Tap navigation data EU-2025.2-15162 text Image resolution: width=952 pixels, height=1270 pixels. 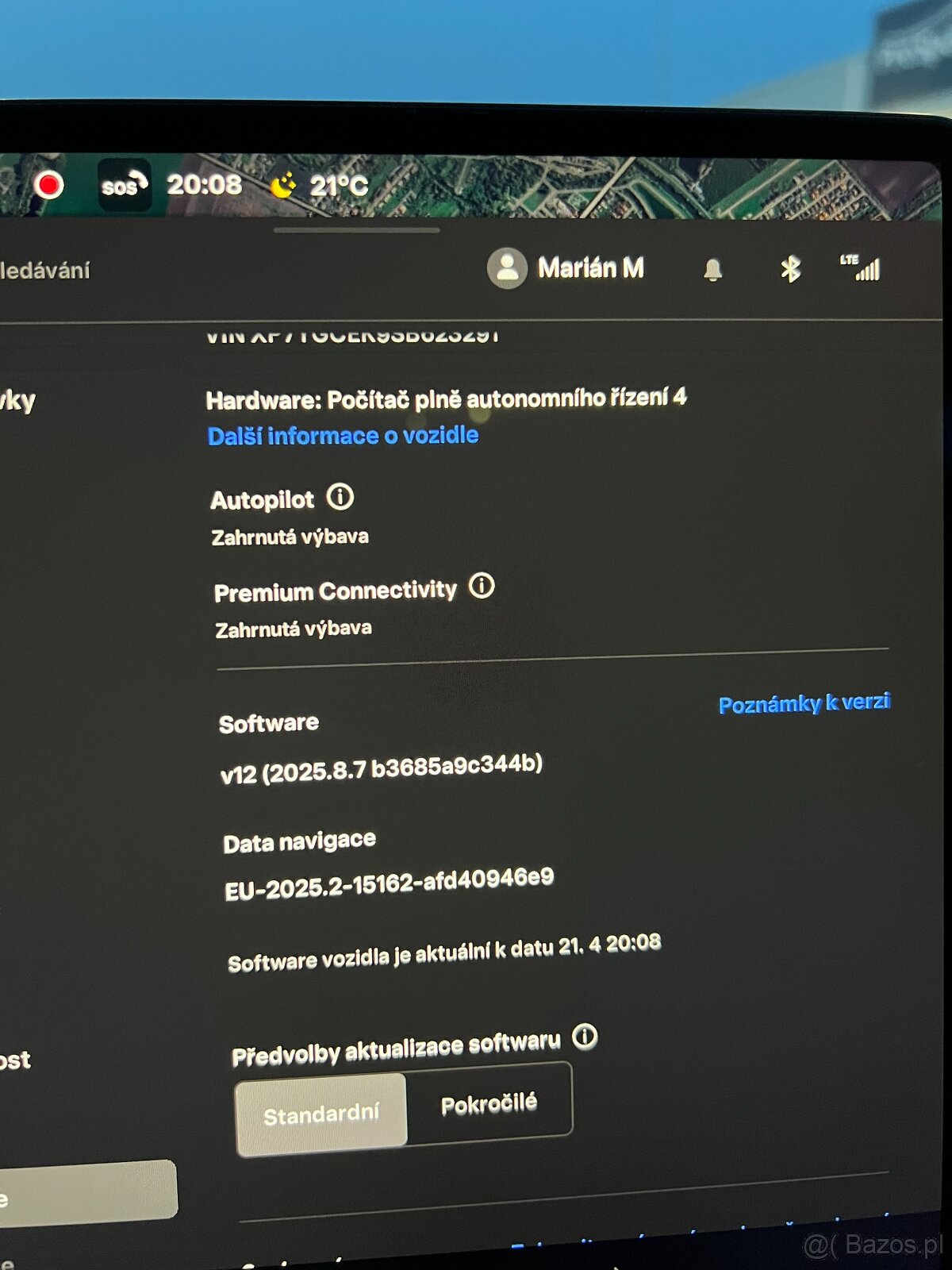(389, 884)
